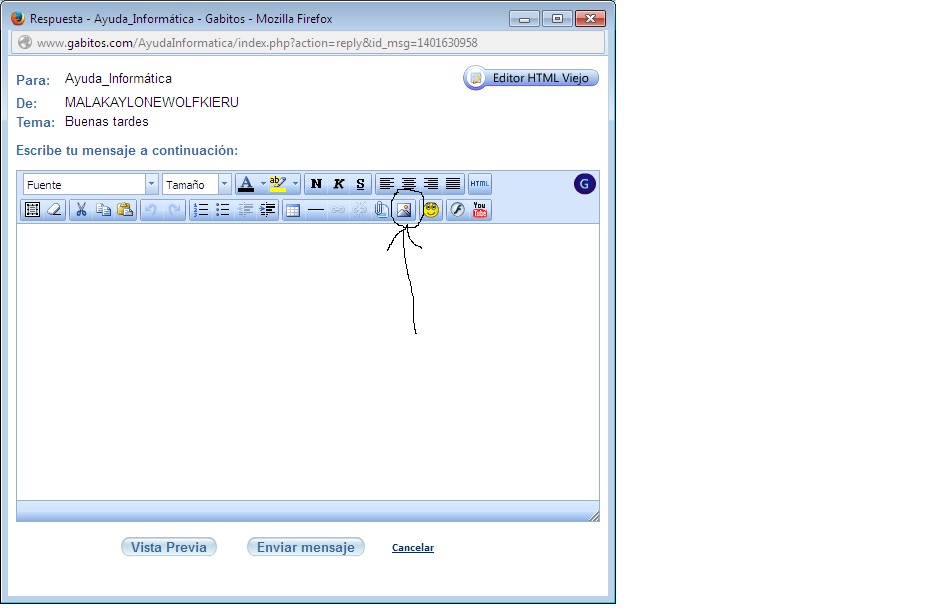Open the smiley emoticon picker
The width and height of the screenshot is (939, 614).
(431, 210)
